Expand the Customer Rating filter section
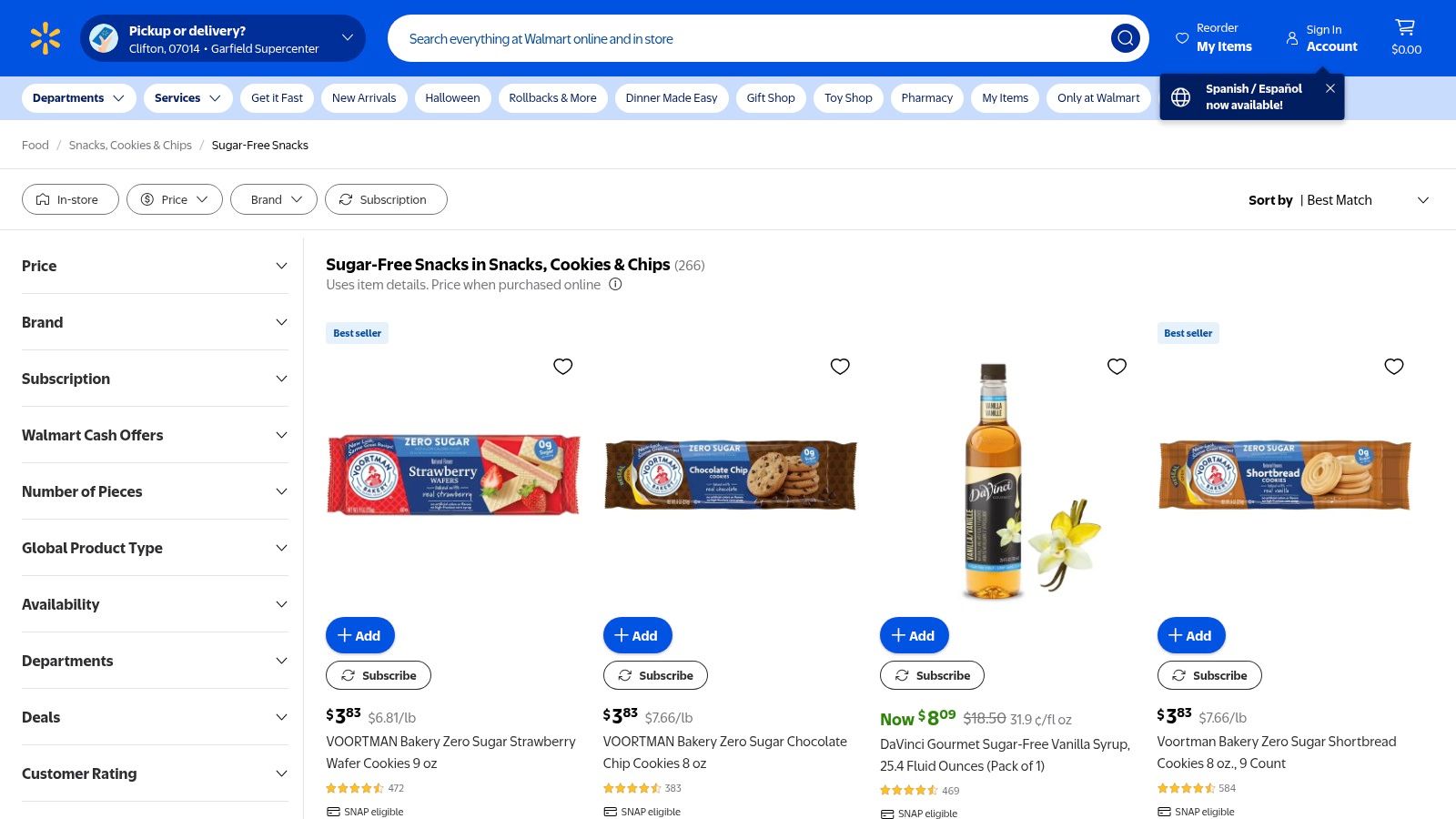The height and width of the screenshot is (819, 1456). point(155,773)
